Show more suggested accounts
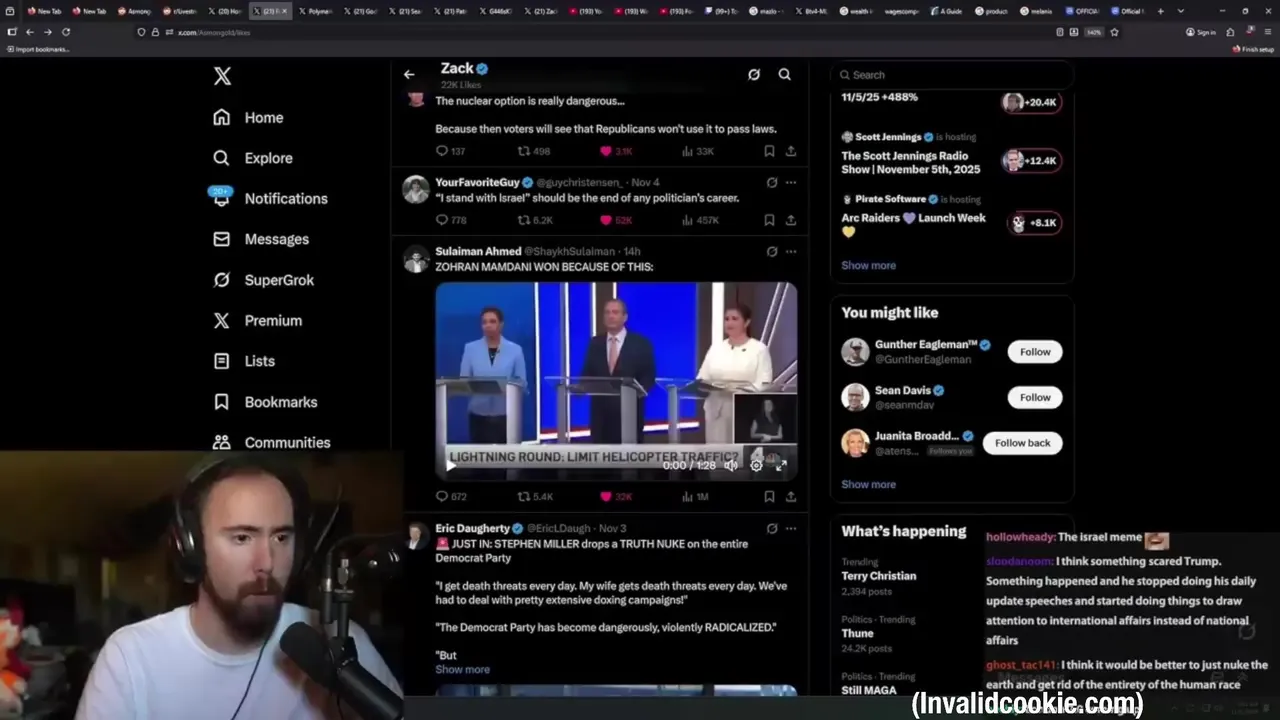This screenshot has width=1280, height=720. [868, 484]
